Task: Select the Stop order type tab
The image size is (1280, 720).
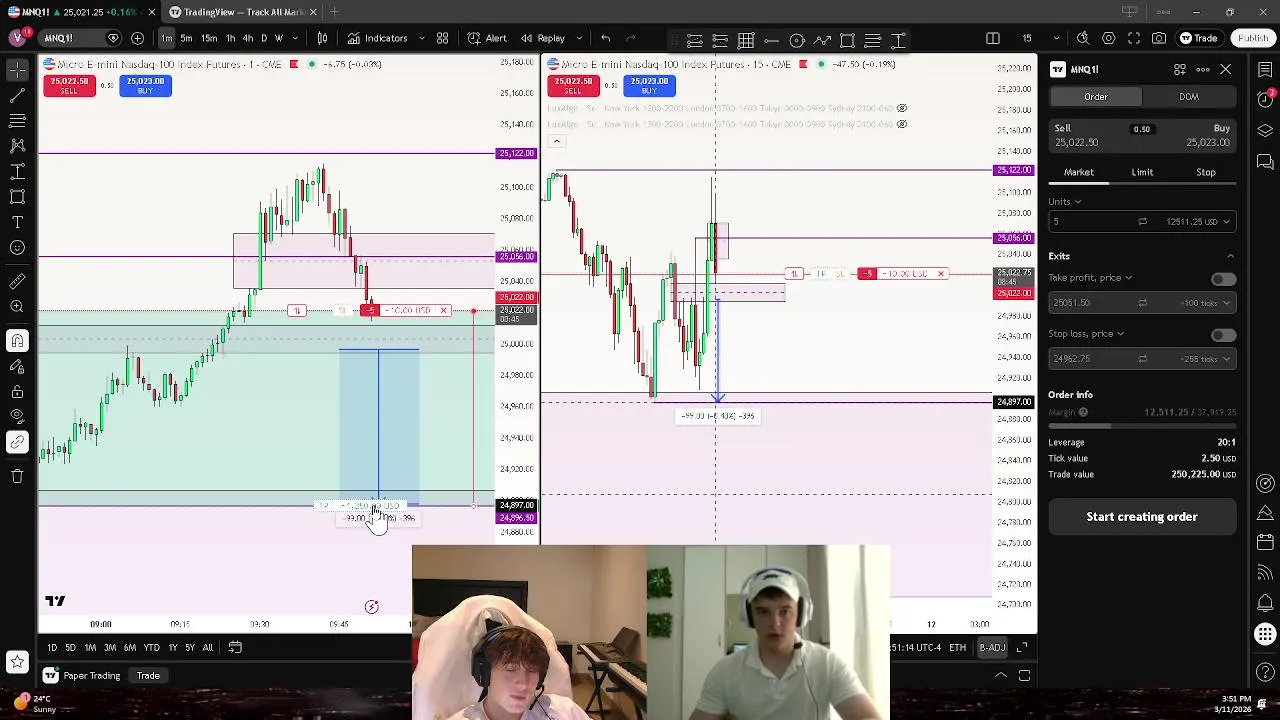Action: pyautogui.click(x=1206, y=172)
